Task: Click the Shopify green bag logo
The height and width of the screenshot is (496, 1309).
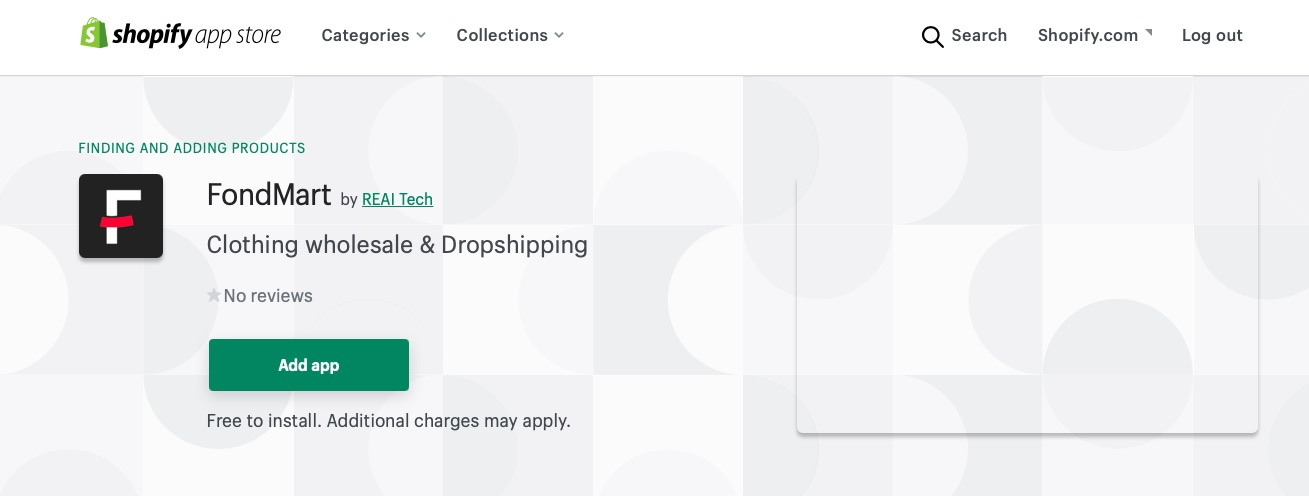Action: click(x=93, y=34)
